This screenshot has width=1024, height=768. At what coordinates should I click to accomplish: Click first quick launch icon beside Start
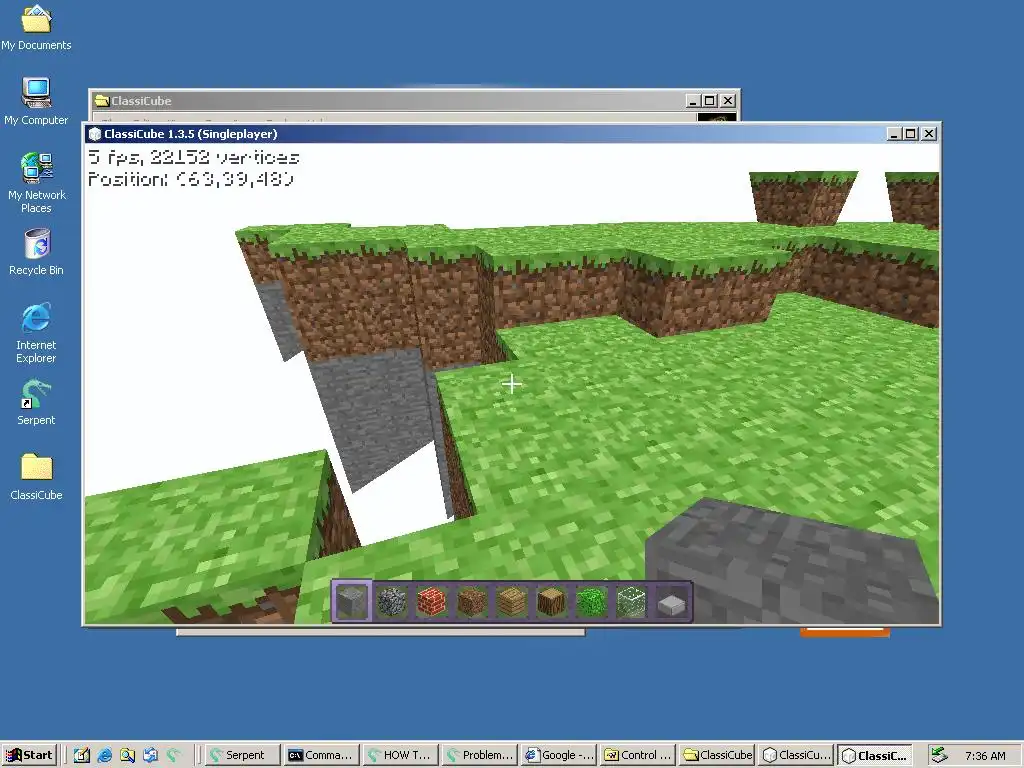coord(82,755)
